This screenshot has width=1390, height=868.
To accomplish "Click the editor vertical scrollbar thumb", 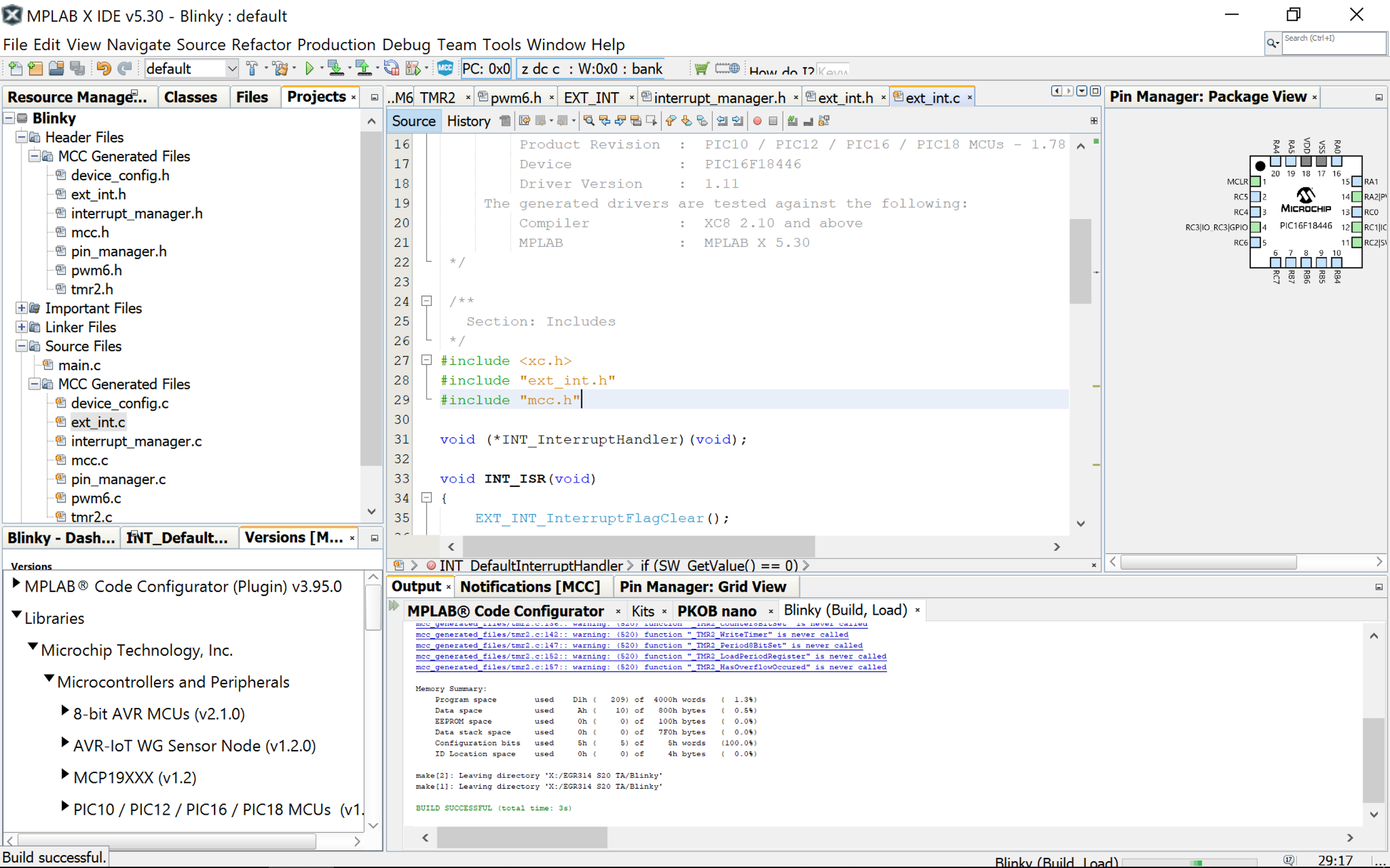I will coord(1080,261).
